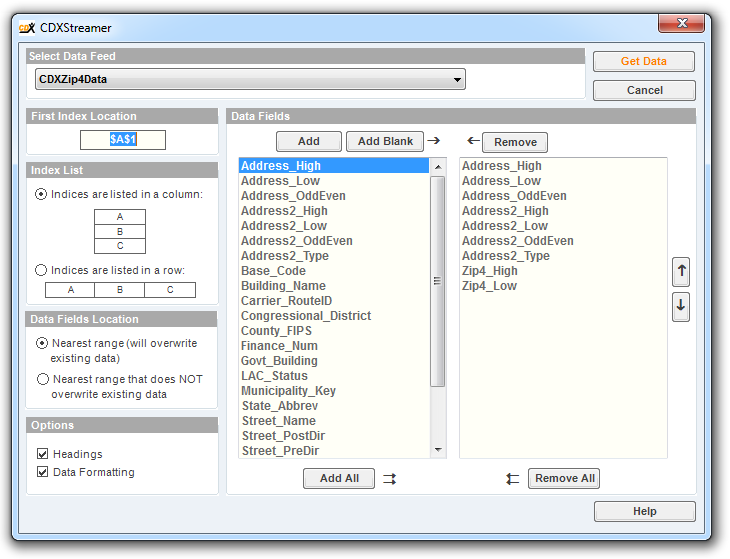Click the First Index Location field $A$1
This screenshot has height=559, width=730.
[x=123, y=140]
